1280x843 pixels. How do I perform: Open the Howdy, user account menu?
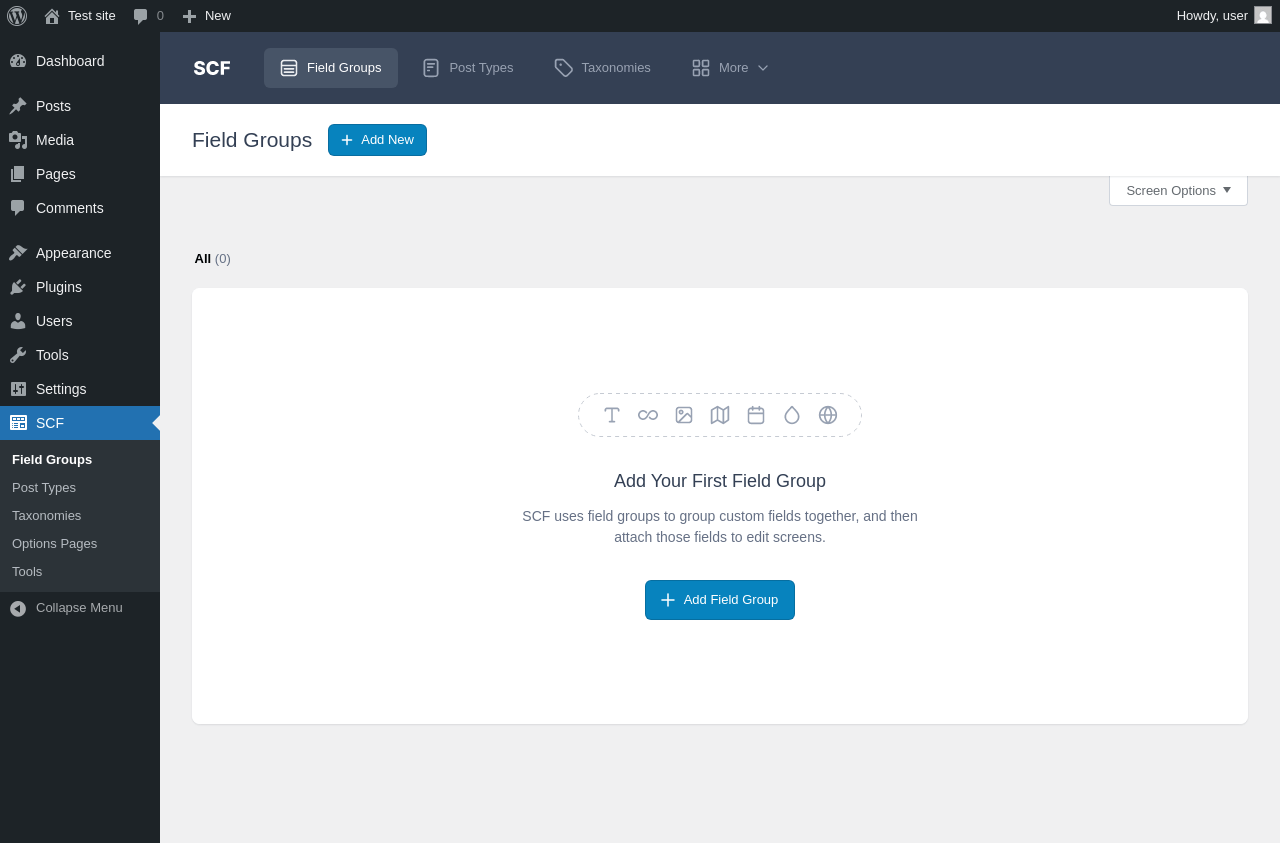[1224, 16]
